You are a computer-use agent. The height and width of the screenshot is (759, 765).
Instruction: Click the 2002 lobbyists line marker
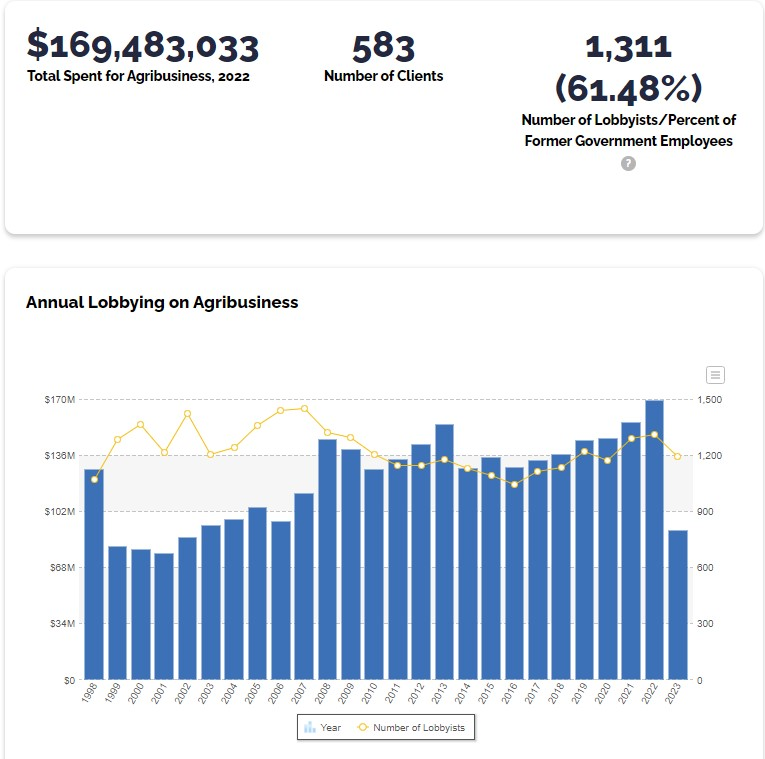187,414
